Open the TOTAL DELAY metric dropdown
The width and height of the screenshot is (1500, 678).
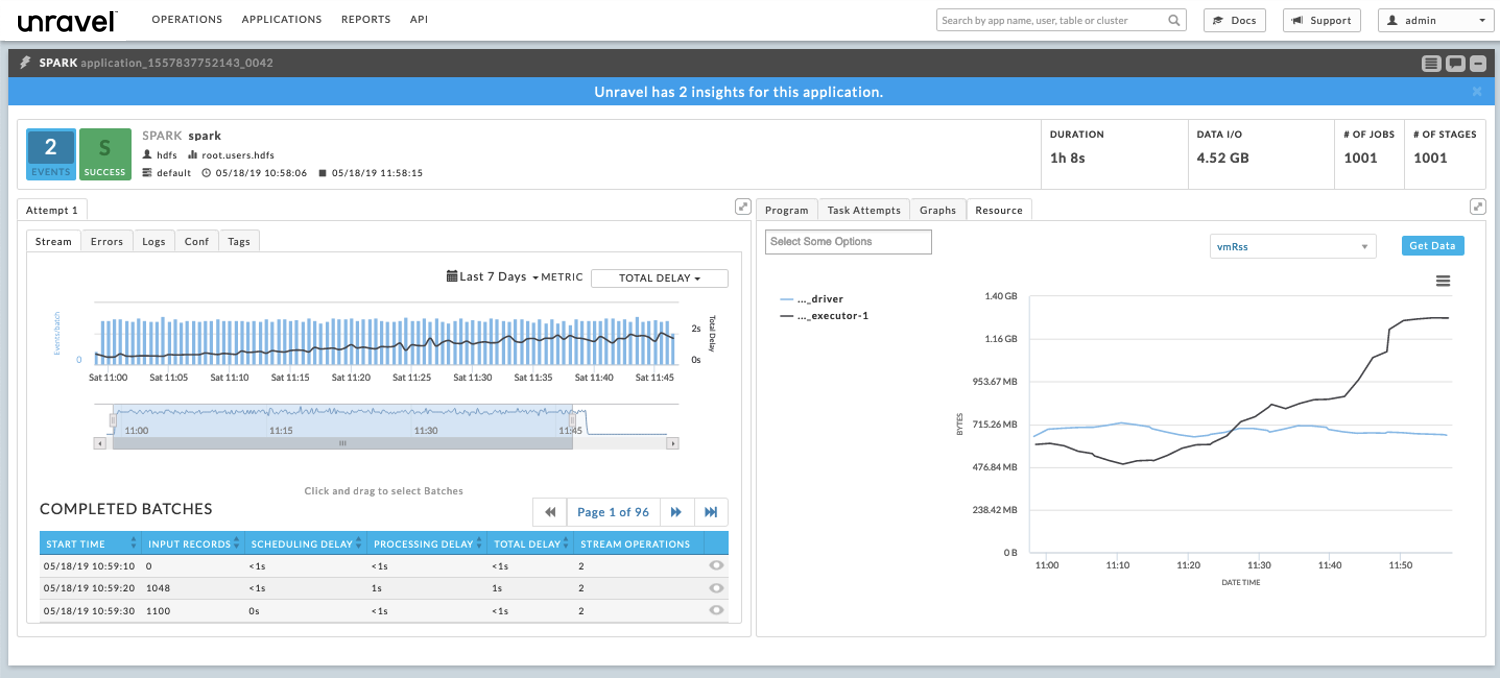659,278
